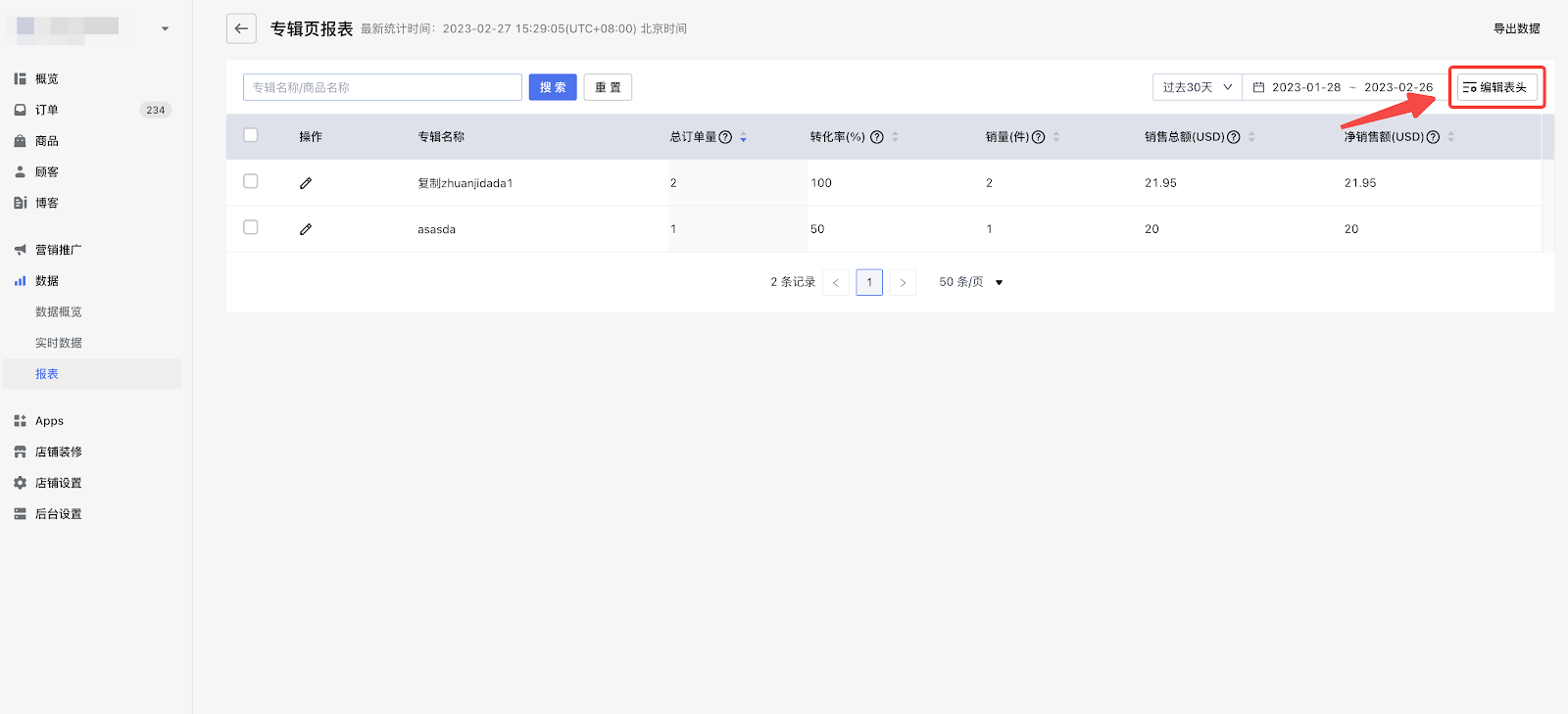Open 订单 in the sidebar

(x=47, y=110)
